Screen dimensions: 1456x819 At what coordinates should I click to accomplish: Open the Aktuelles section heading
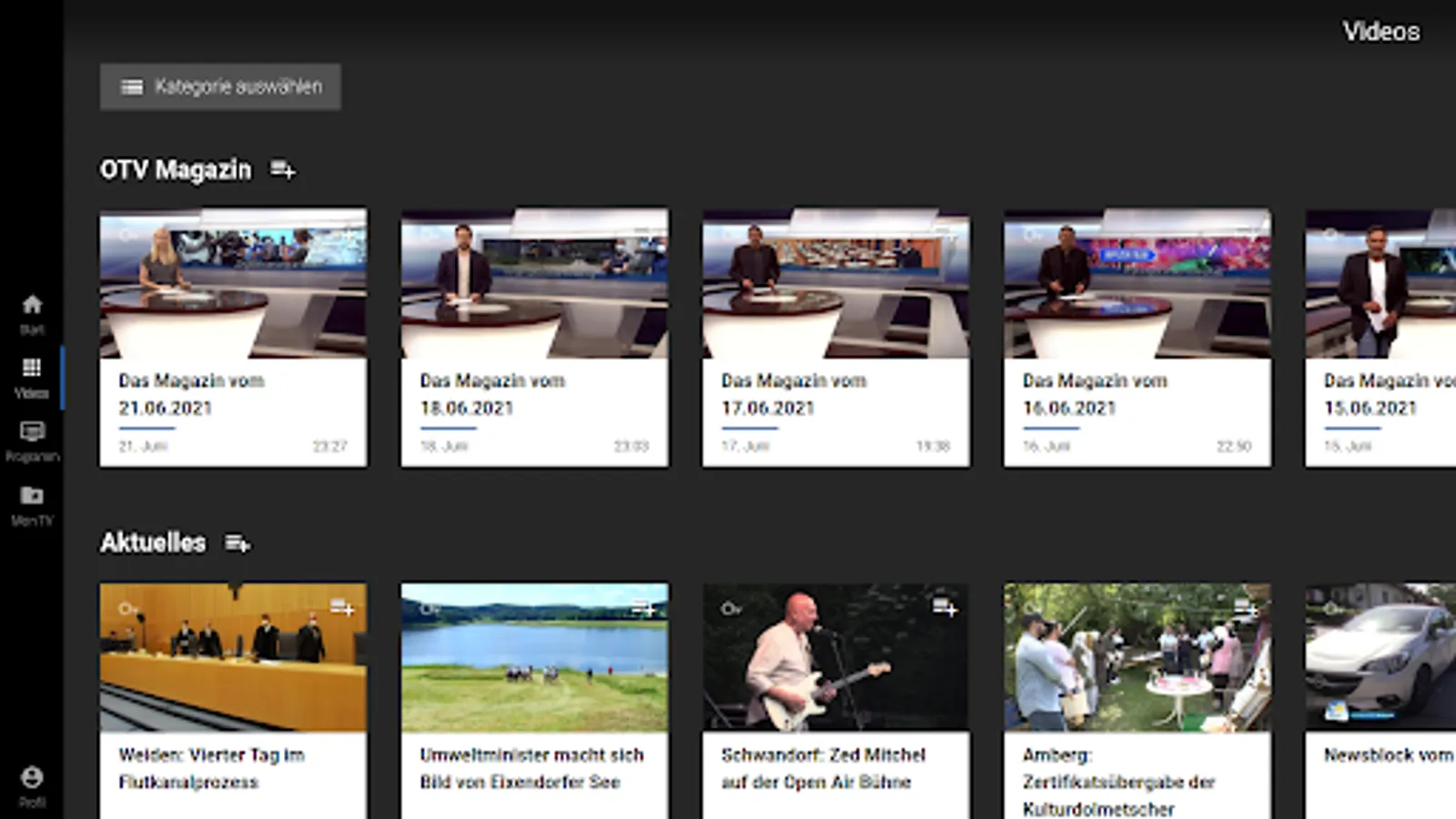[x=153, y=543]
